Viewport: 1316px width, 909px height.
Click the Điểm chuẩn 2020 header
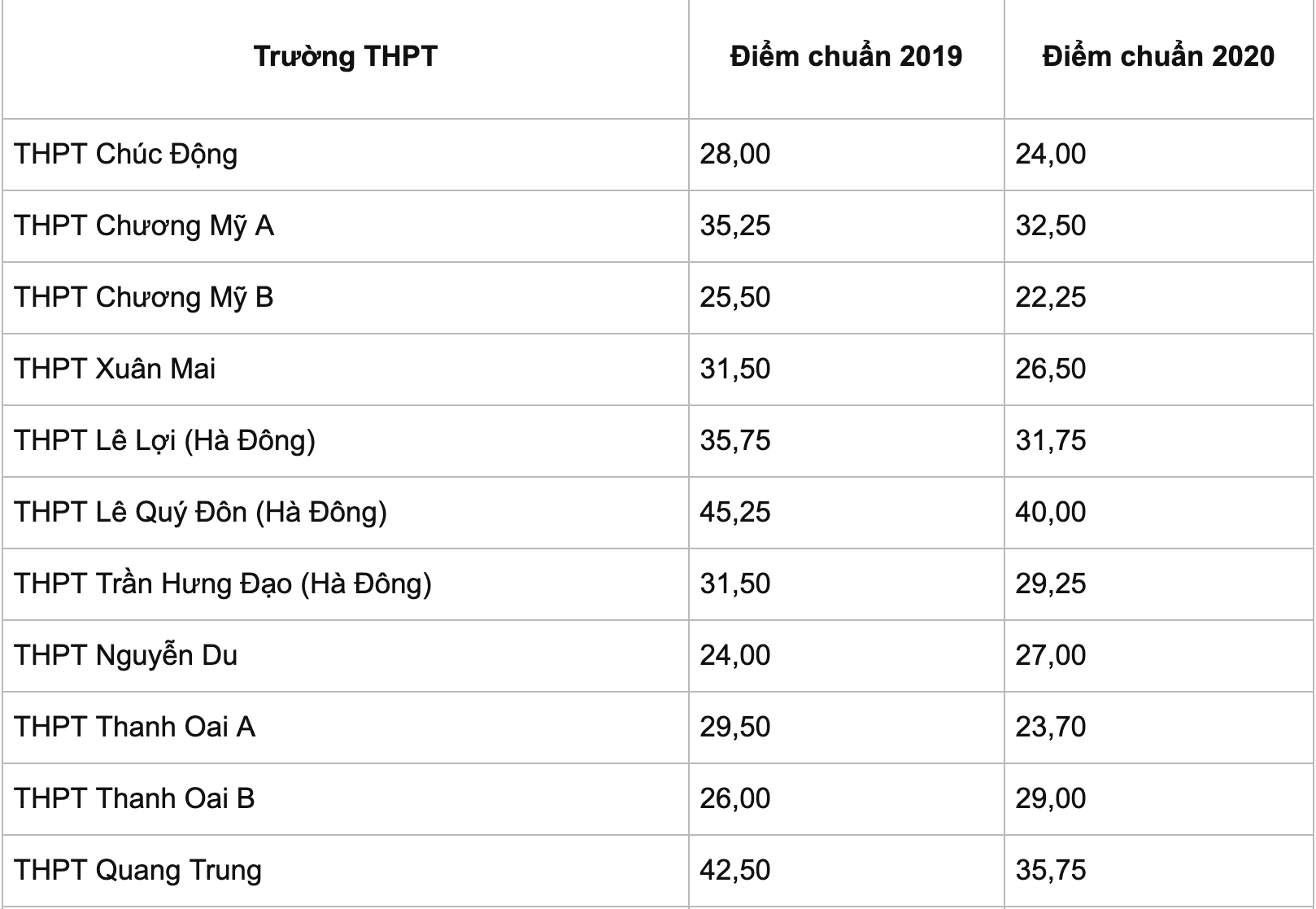tap(1158, 56)
